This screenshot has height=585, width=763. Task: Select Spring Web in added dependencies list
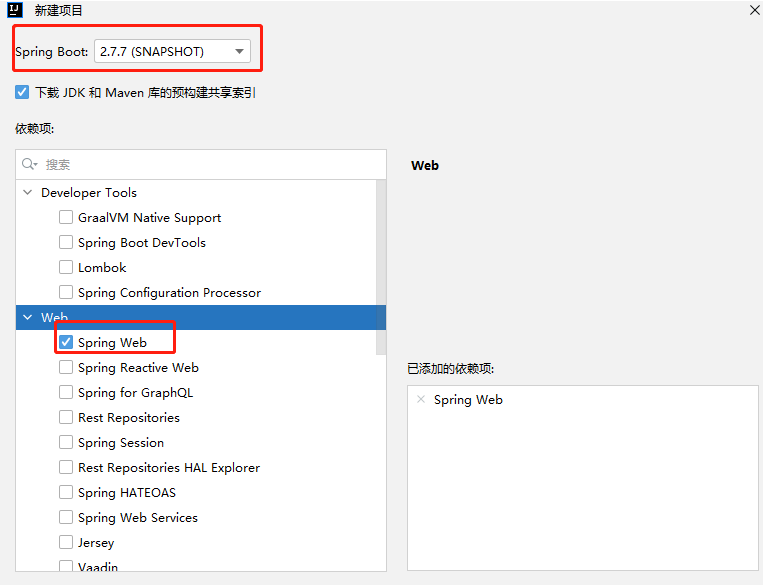pyautogui.click(x=468, y=400)
